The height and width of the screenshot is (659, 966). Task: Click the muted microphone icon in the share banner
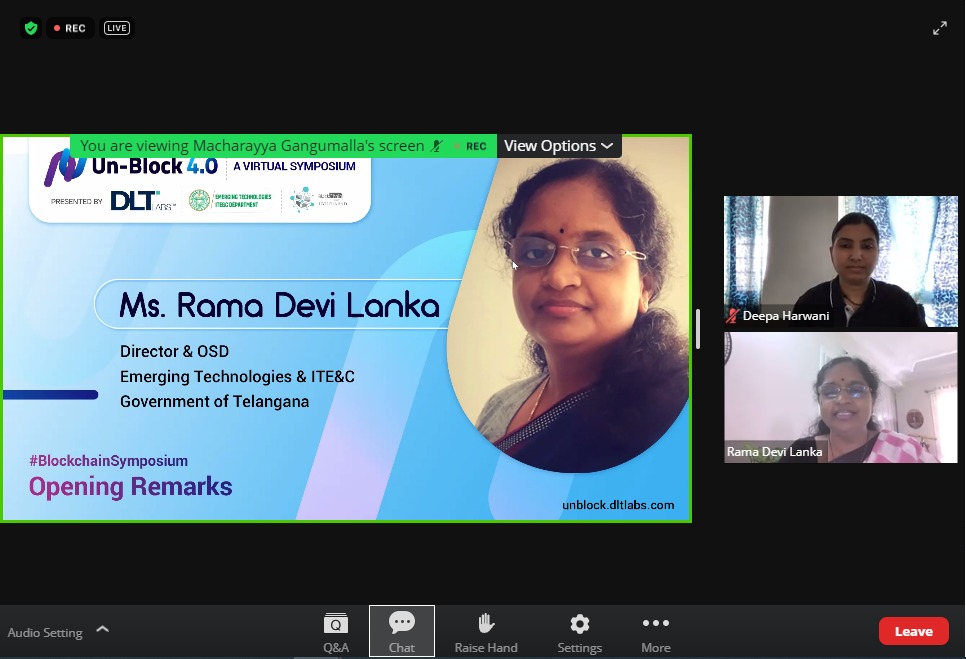coord(437,146)
